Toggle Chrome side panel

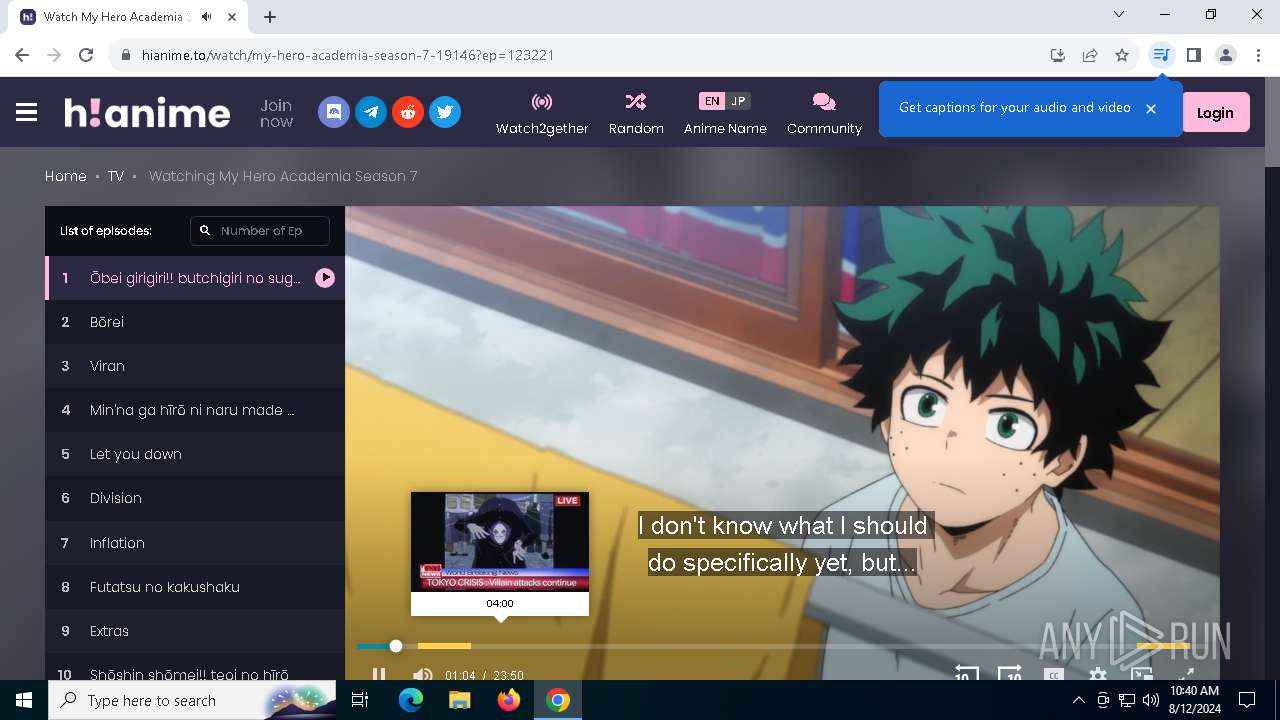(x=1193, y=55)
